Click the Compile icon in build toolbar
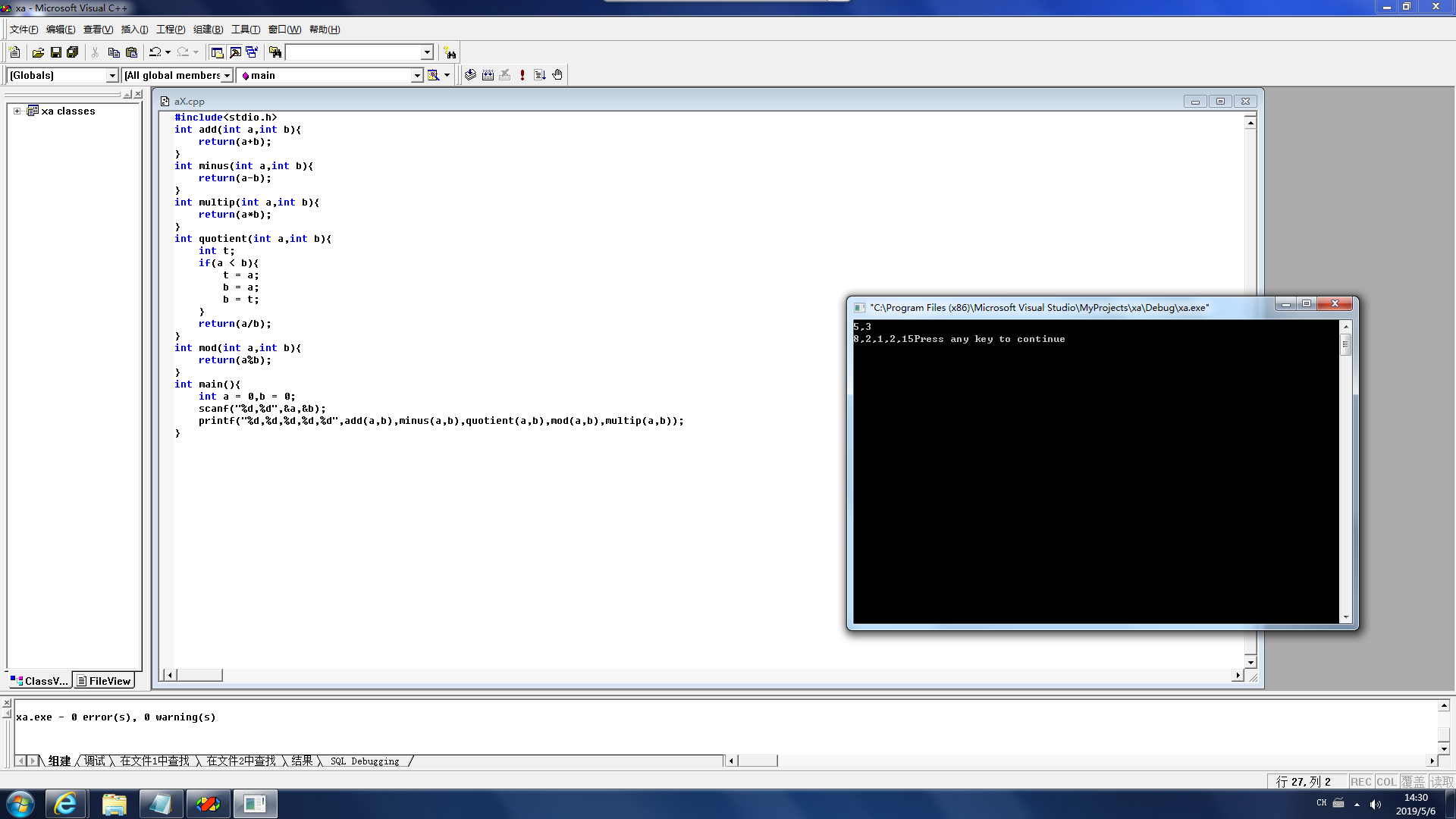The width and height of the screenshot is (1456, 819). 470,75
